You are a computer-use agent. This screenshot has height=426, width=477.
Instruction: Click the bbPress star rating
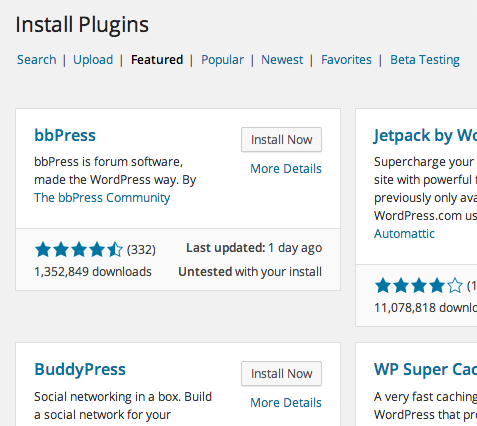tap(79, 250)
